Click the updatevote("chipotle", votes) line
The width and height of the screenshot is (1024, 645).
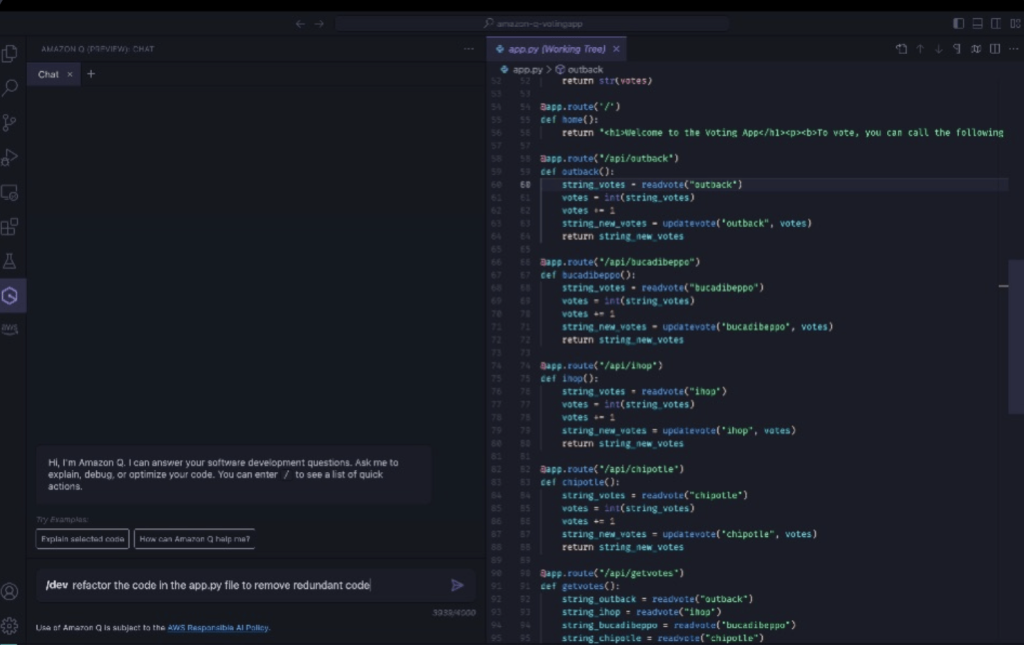pos(689,535)
